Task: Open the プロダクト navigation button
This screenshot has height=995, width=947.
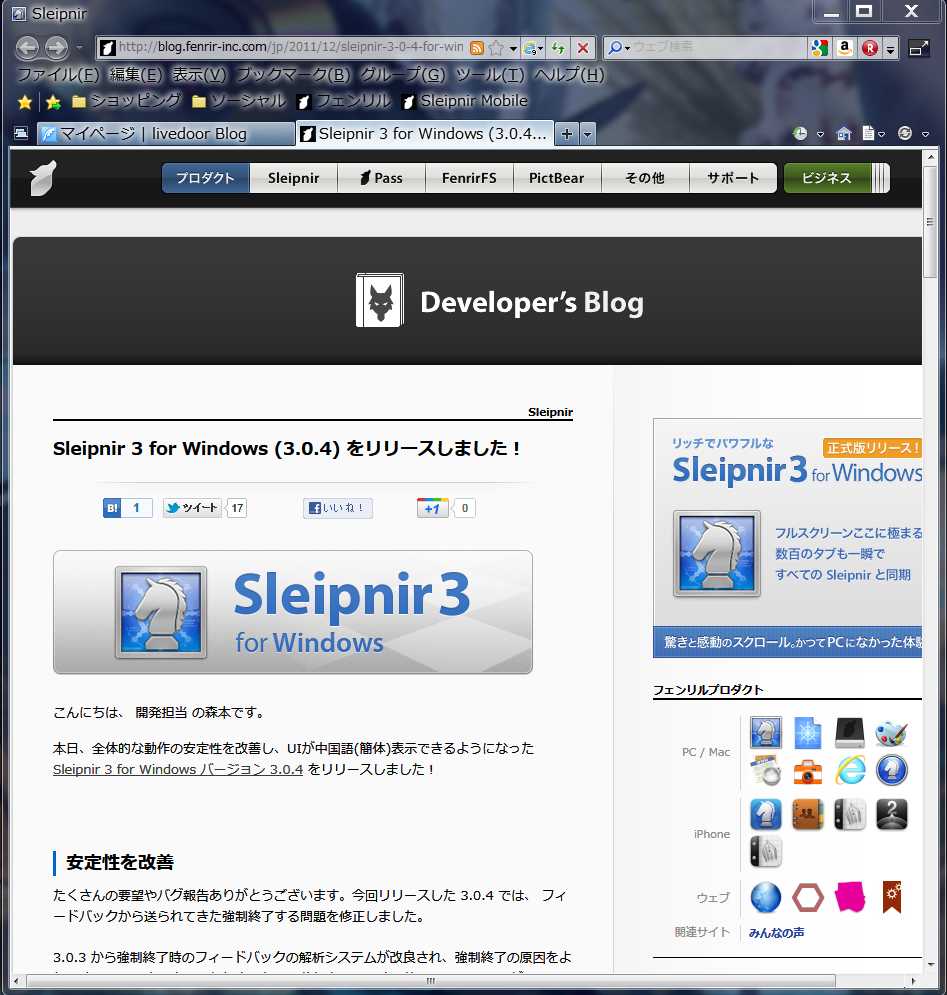Action: pos(205,178)
